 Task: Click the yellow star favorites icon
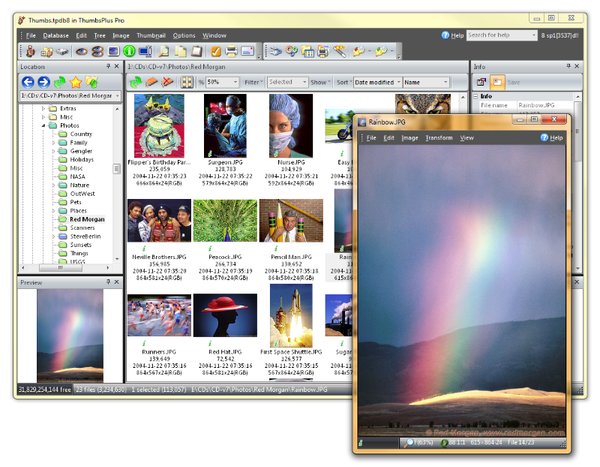pyautogui.click(x=76, y=81)
